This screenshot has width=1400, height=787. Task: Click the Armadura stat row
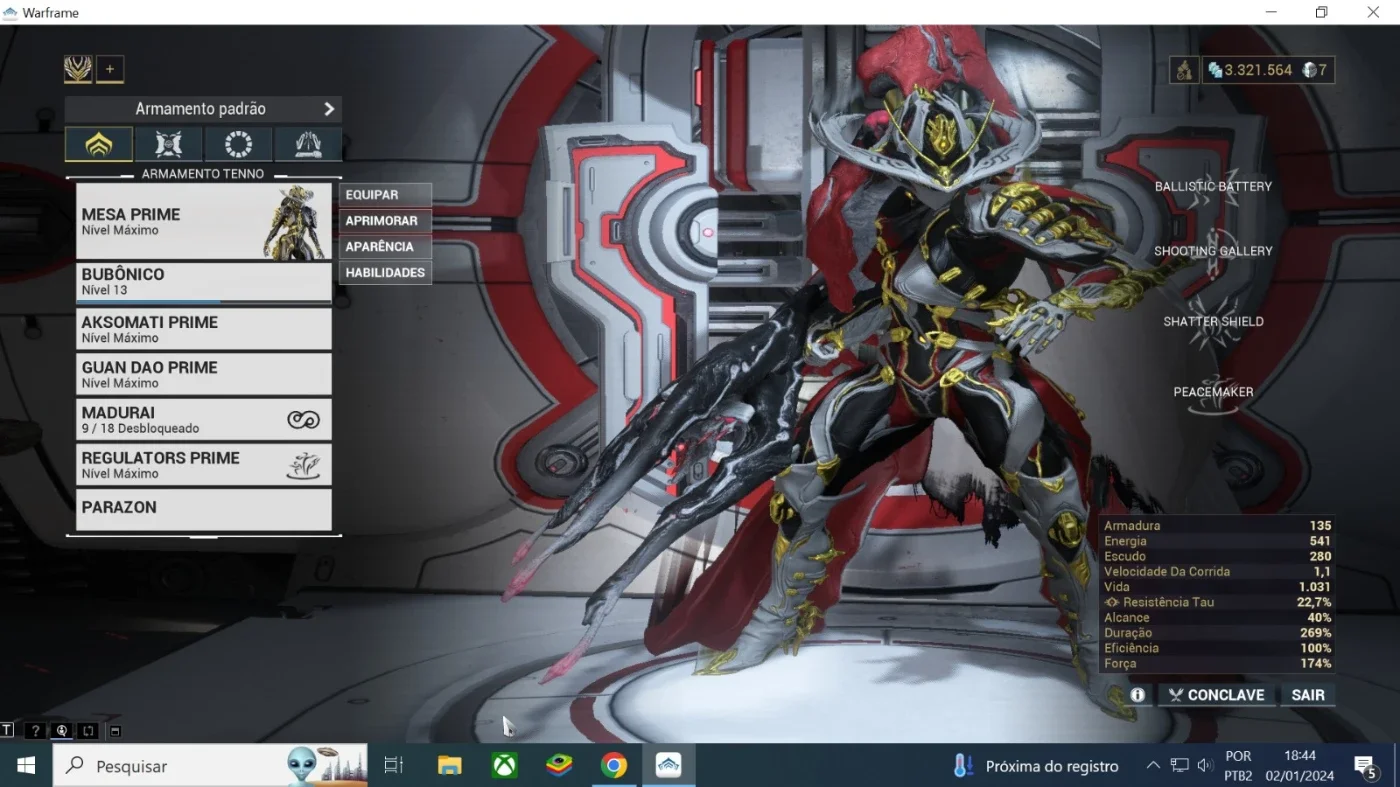(1217, 526)
